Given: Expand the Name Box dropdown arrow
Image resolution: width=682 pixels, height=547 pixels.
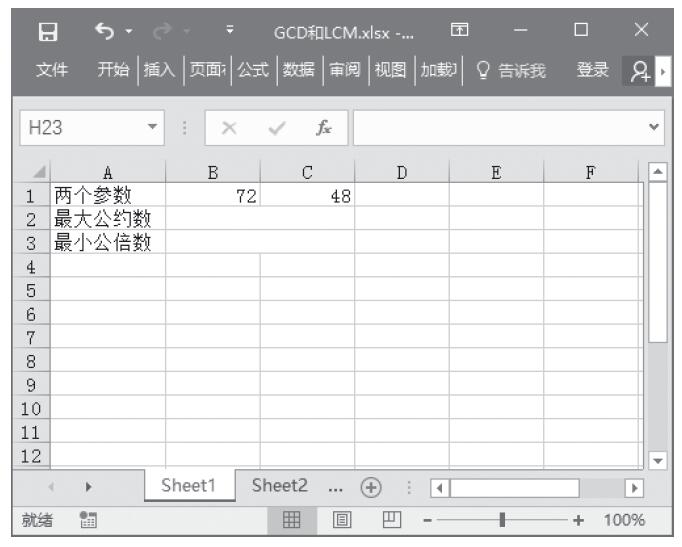Looking at the screenshot, I should click(x=151, y=129).
